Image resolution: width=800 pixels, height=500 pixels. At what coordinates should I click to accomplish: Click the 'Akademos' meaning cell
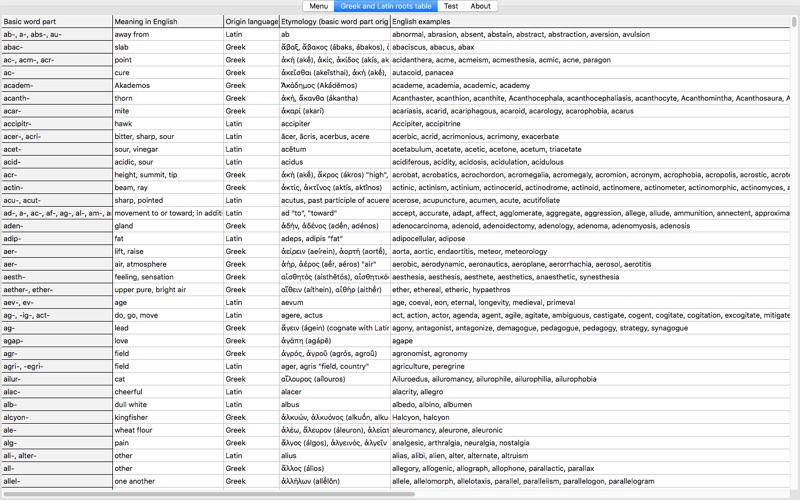tap(168, 85)
